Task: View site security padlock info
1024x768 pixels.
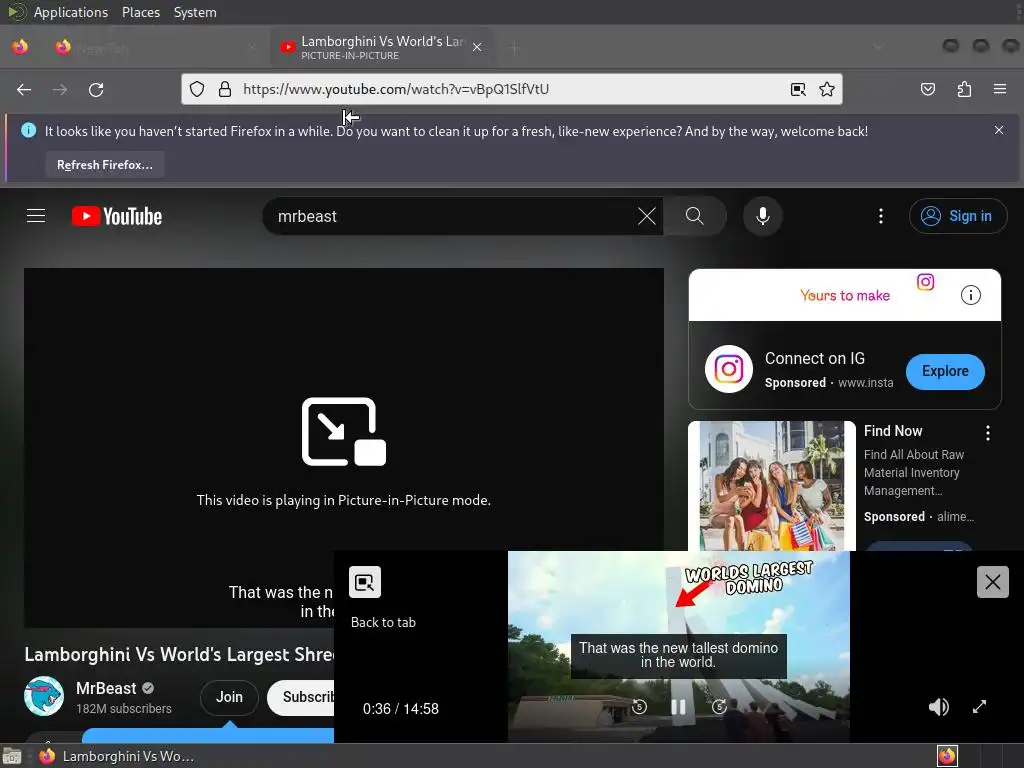Action: [225, 89]
